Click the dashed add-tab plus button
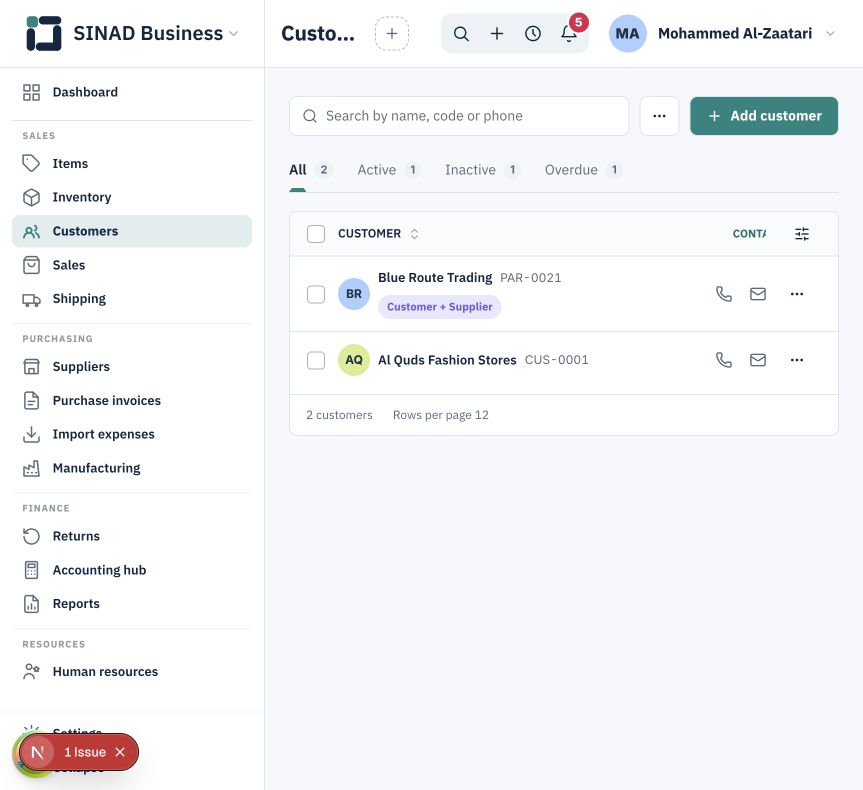This screenshot has width=863, height=790. pyautogui.click(x=392, y=34)
